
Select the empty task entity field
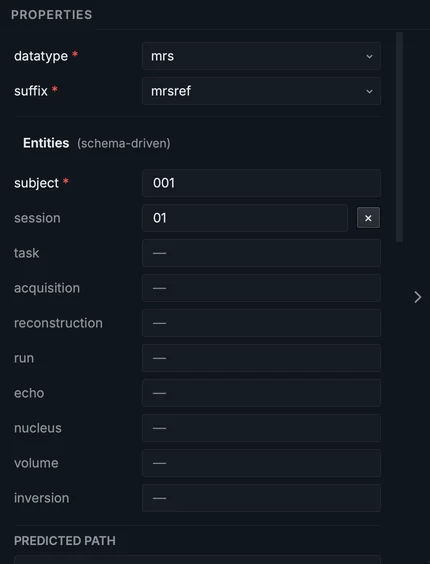[261, 253]
